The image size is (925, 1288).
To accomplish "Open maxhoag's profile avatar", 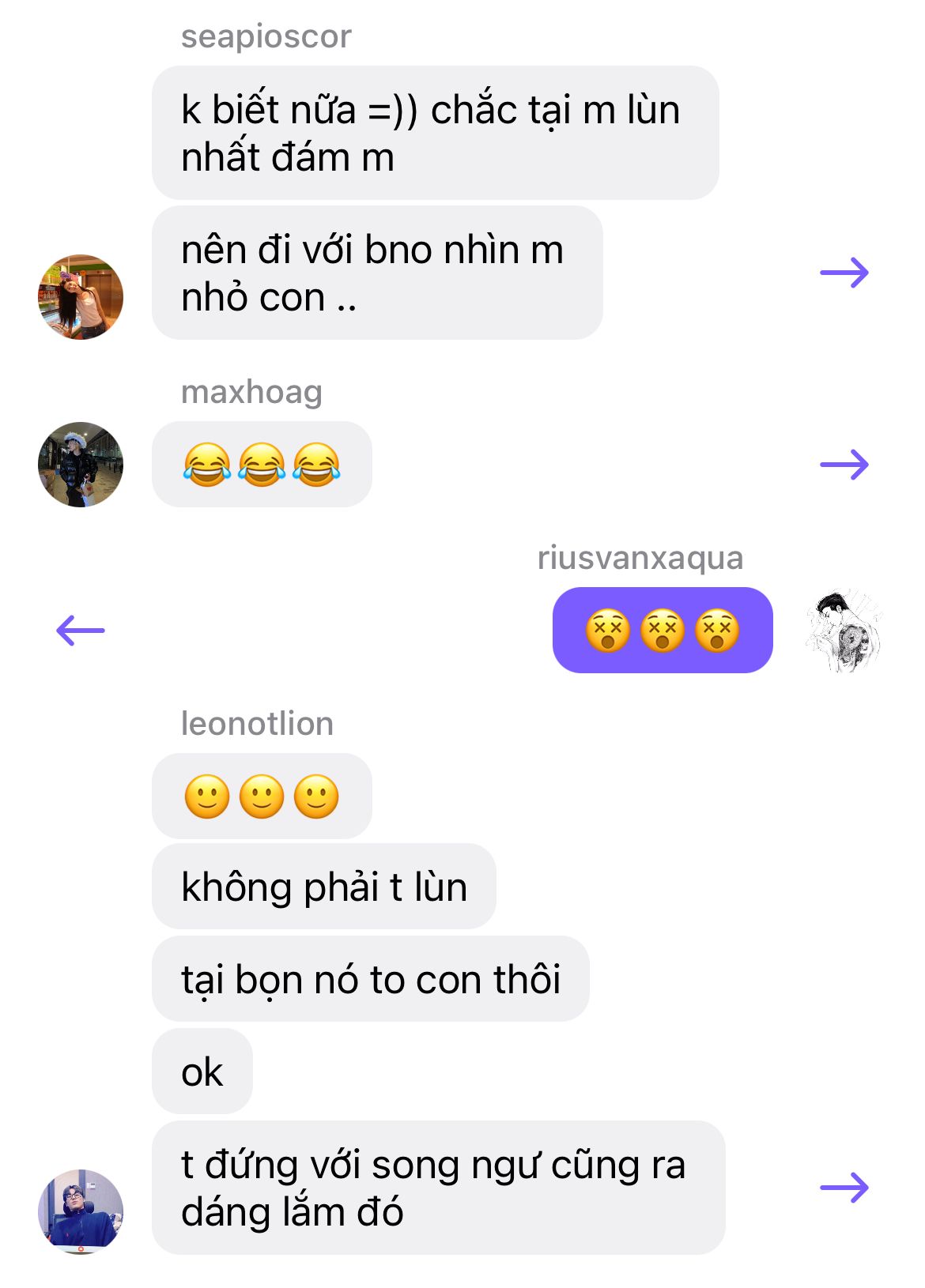I will [x=81, y=465].
